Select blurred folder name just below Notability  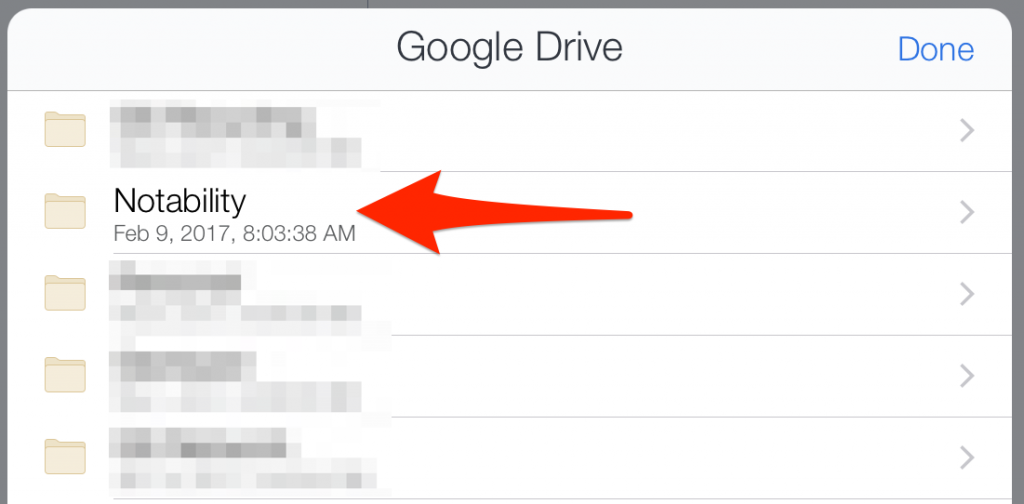tap(175, 281)
